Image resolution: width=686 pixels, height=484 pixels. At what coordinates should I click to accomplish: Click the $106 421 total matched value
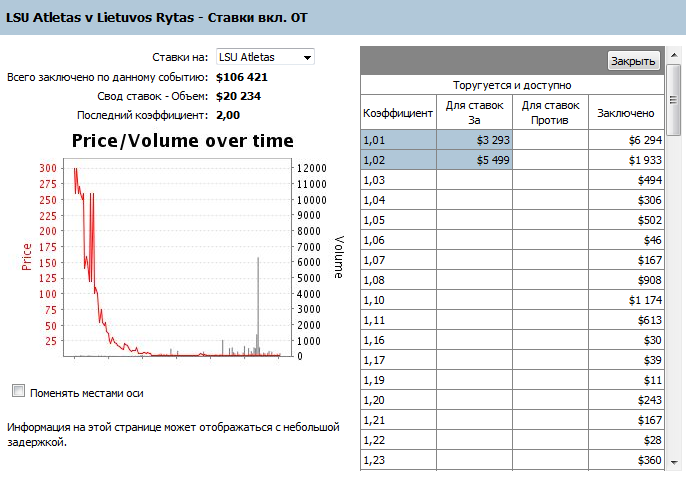click(x=242, y=77)
